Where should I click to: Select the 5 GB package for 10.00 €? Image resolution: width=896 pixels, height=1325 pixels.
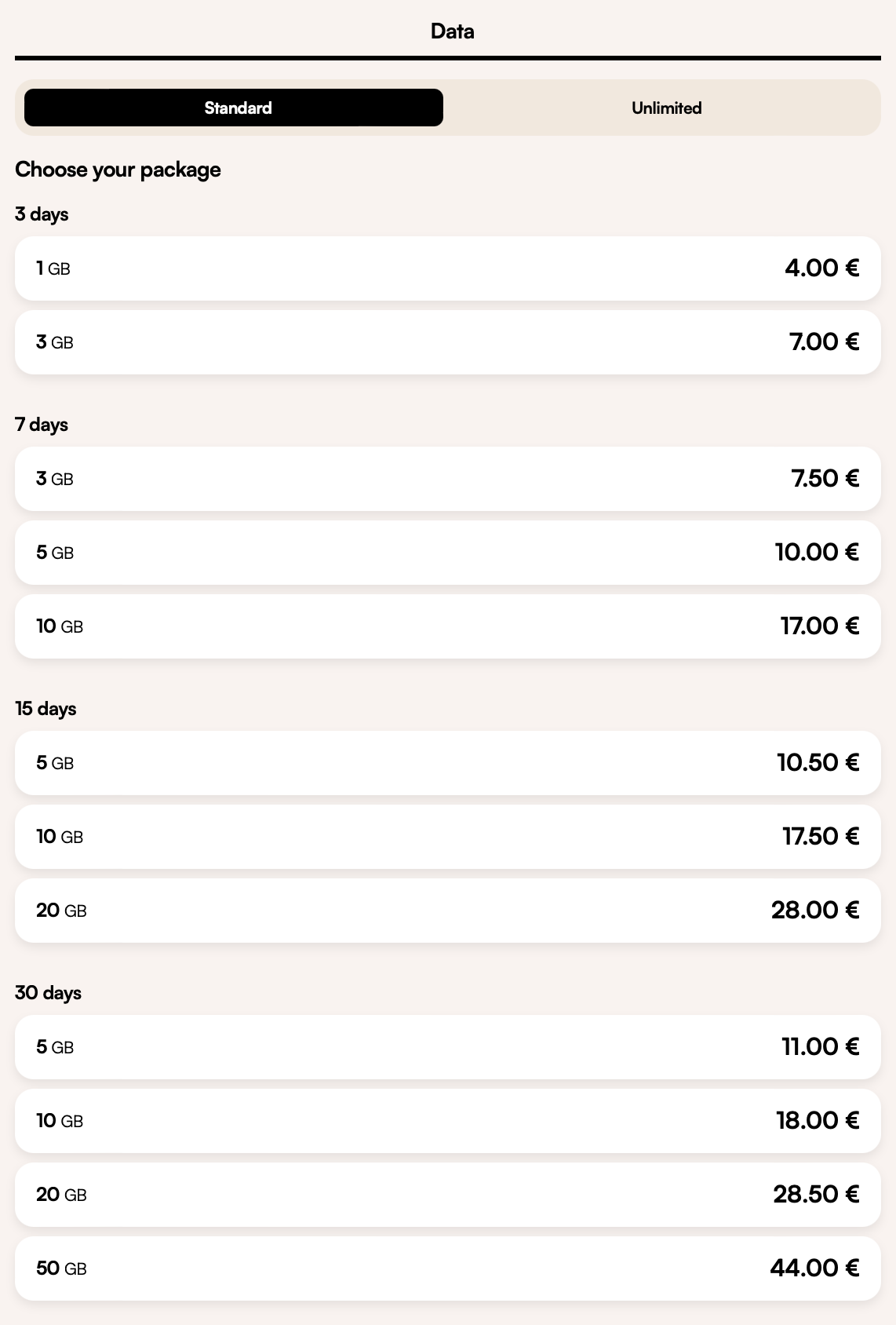[x=447, y=553]
